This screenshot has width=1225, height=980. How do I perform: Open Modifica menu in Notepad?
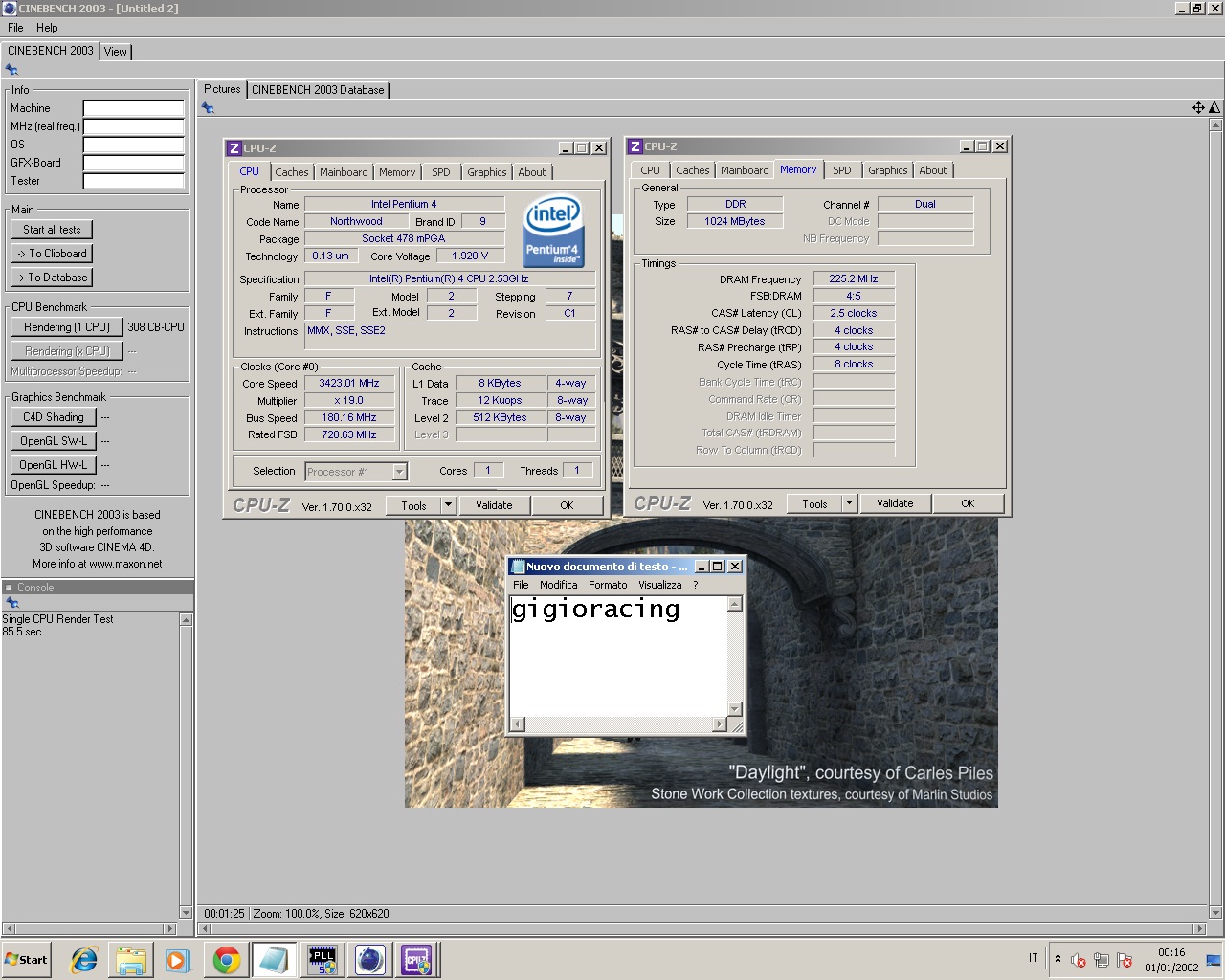[558, 585]
